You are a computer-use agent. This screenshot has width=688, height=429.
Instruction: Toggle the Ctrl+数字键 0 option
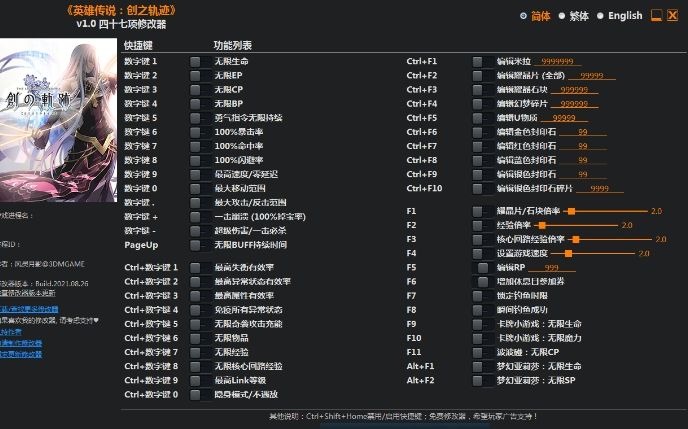click(200, 395)
